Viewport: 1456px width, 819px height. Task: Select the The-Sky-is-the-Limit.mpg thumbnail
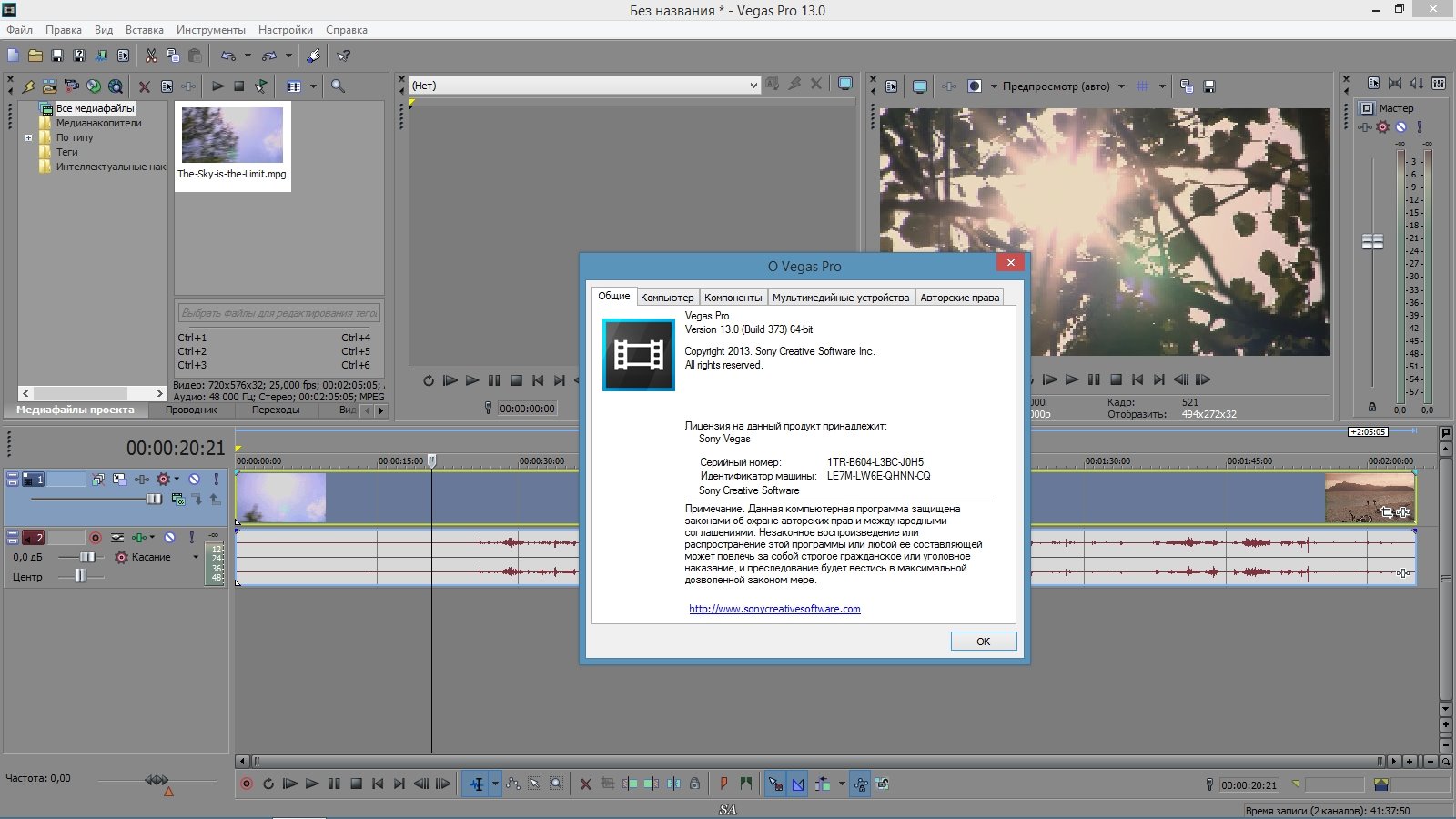232,136
